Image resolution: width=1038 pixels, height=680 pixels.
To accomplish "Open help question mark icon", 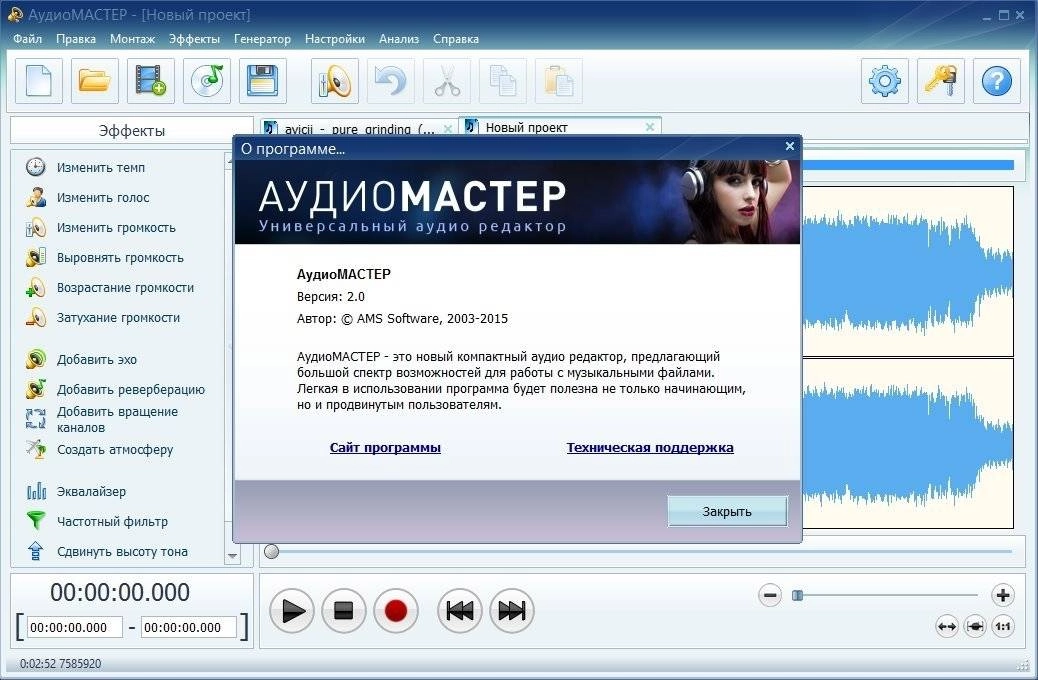I will pos(997,81).
